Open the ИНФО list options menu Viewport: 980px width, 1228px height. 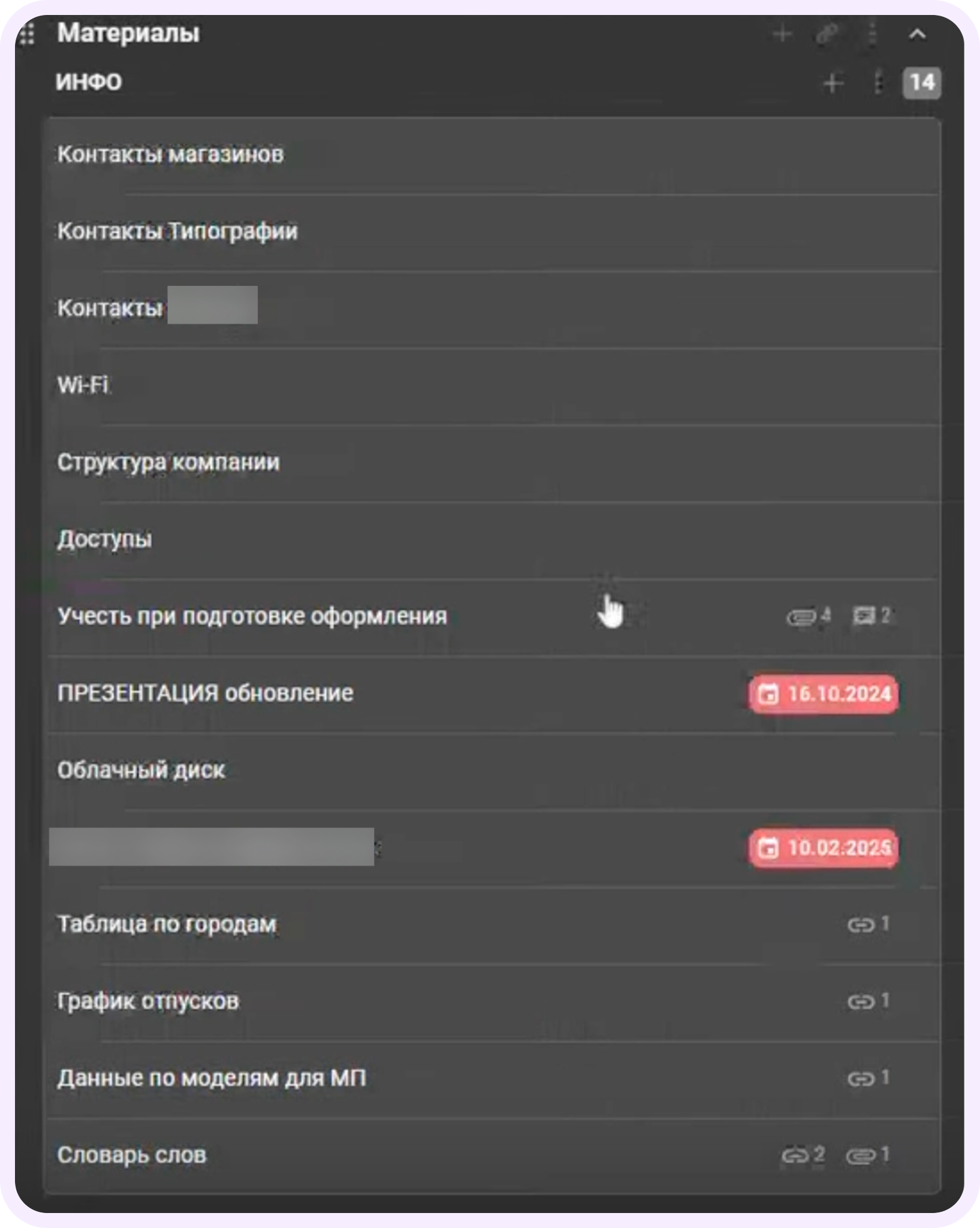pos(878,83)
